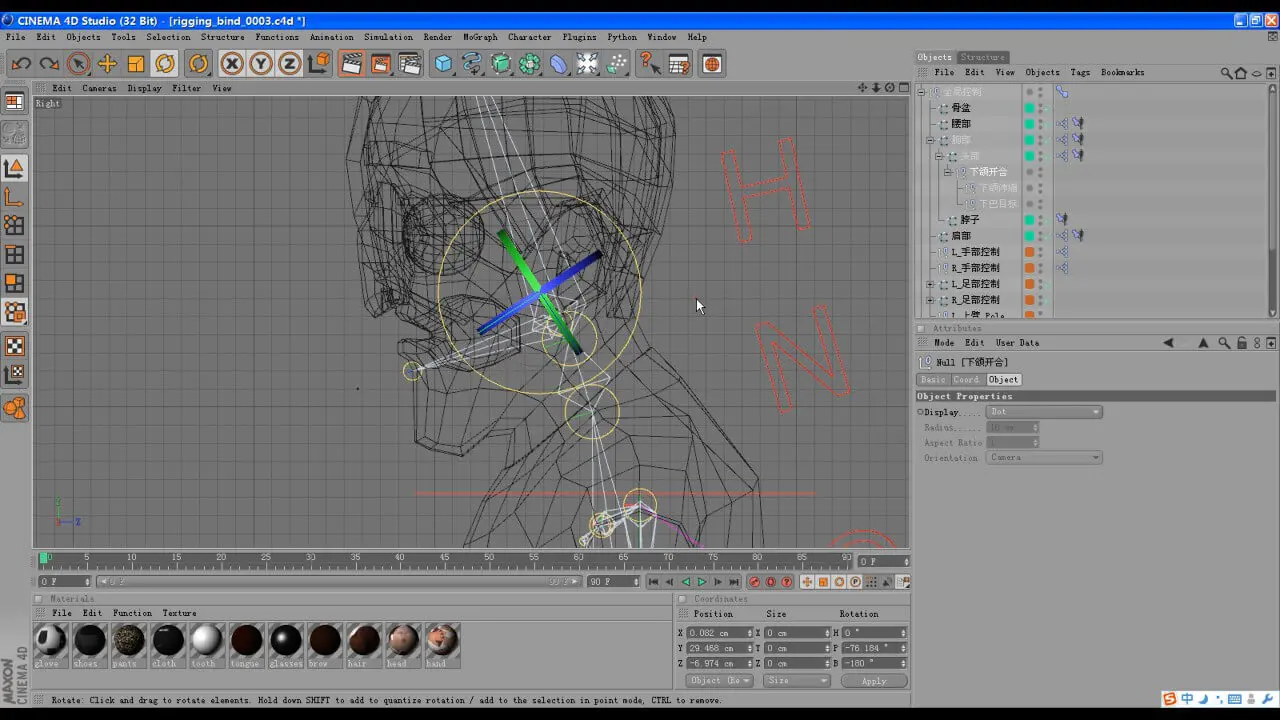This screenshot has width=1280, height=720.
Task: Click the Undo arrow icon
Action: 21,64
